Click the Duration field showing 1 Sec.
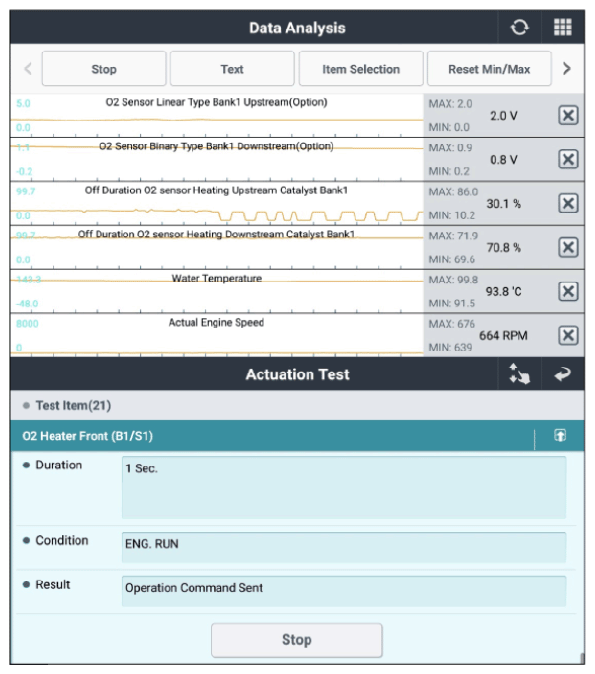The image size is (595, 674). point(344,487)
